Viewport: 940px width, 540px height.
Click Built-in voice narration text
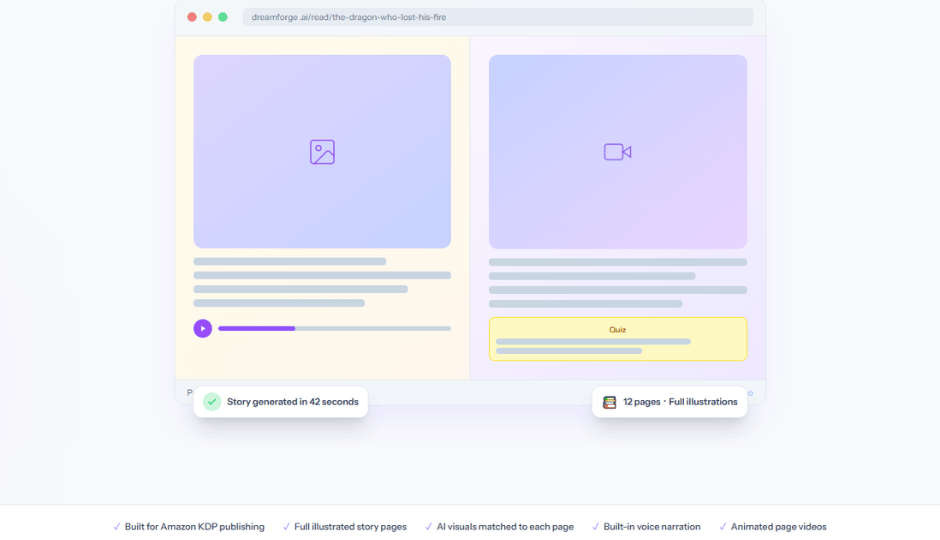click(x=652, y=527)
